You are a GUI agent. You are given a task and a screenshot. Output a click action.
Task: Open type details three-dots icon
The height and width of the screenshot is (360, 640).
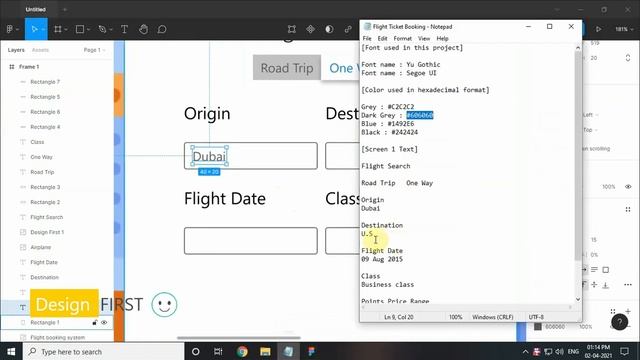click(628, 284)
